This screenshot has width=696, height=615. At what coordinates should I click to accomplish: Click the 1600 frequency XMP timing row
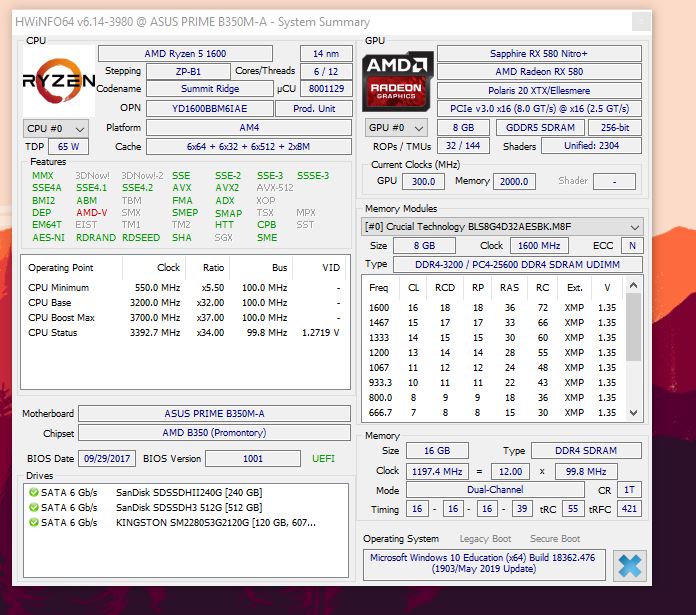[493, 308]
